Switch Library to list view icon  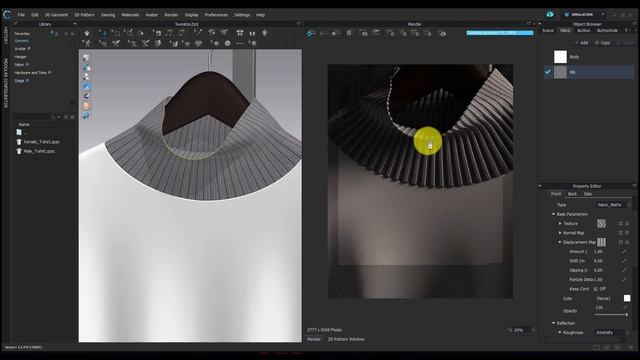click(66, 117)
